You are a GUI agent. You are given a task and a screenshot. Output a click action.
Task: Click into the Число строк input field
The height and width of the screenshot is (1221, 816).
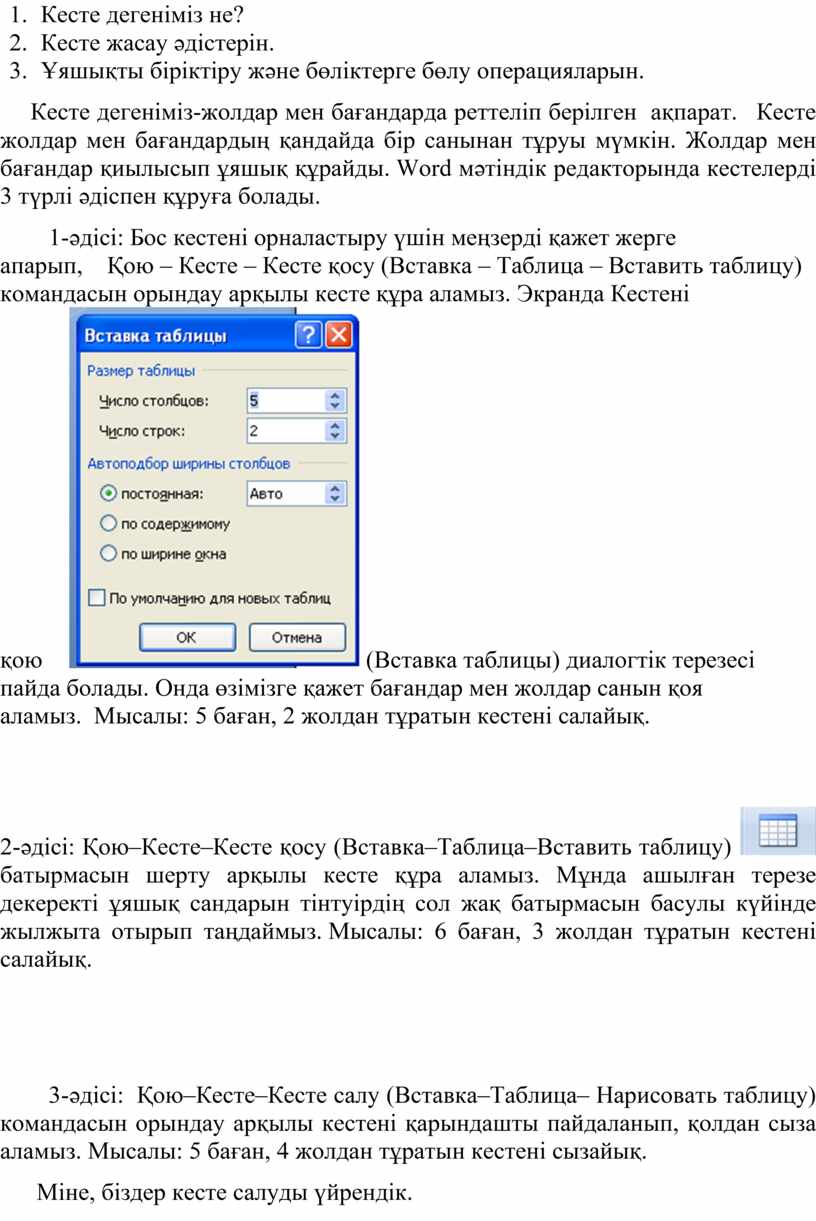(x=285, y=432)
